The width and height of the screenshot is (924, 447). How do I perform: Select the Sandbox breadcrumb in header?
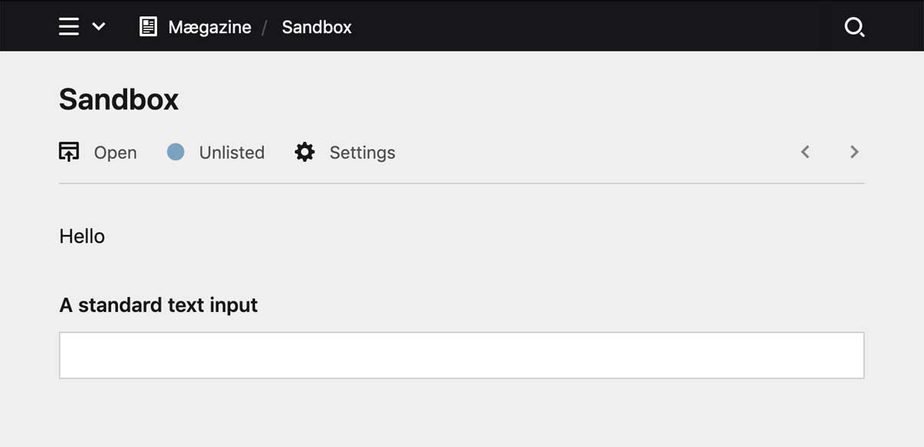click(316, 27)
